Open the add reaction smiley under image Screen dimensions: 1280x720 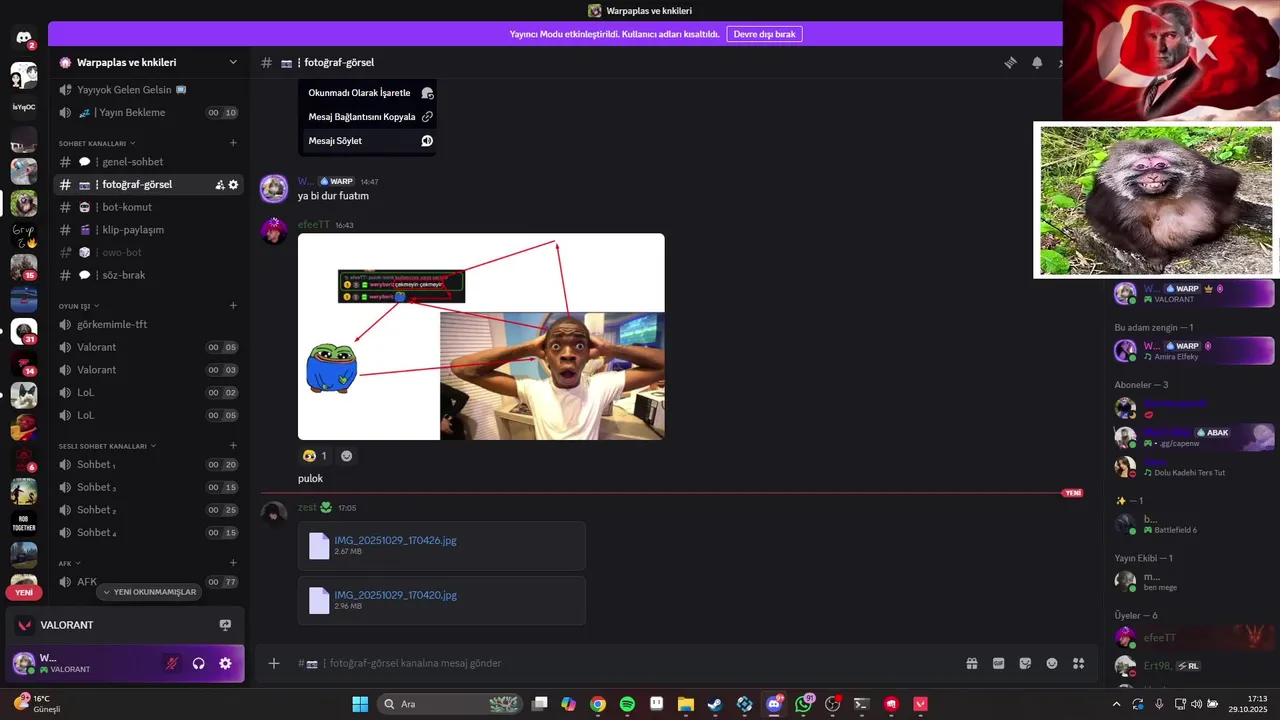346,456
